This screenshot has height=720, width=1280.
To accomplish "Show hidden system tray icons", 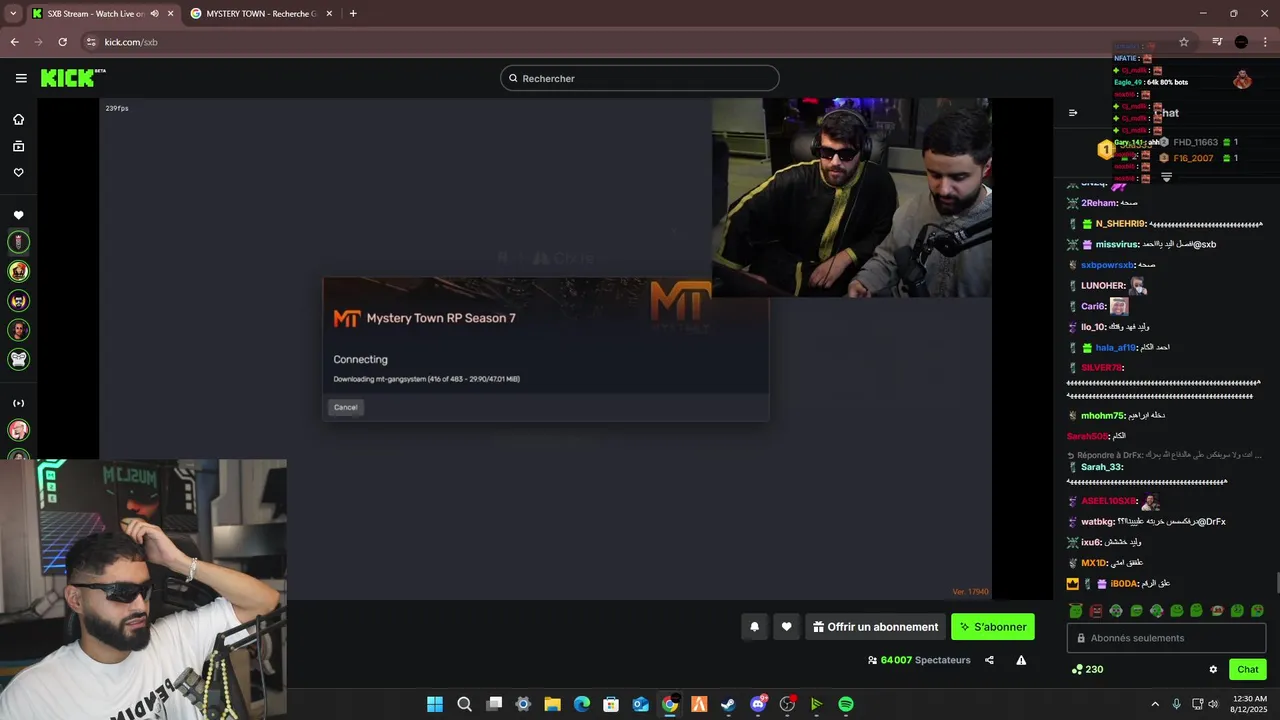I will coord(1155,704).
